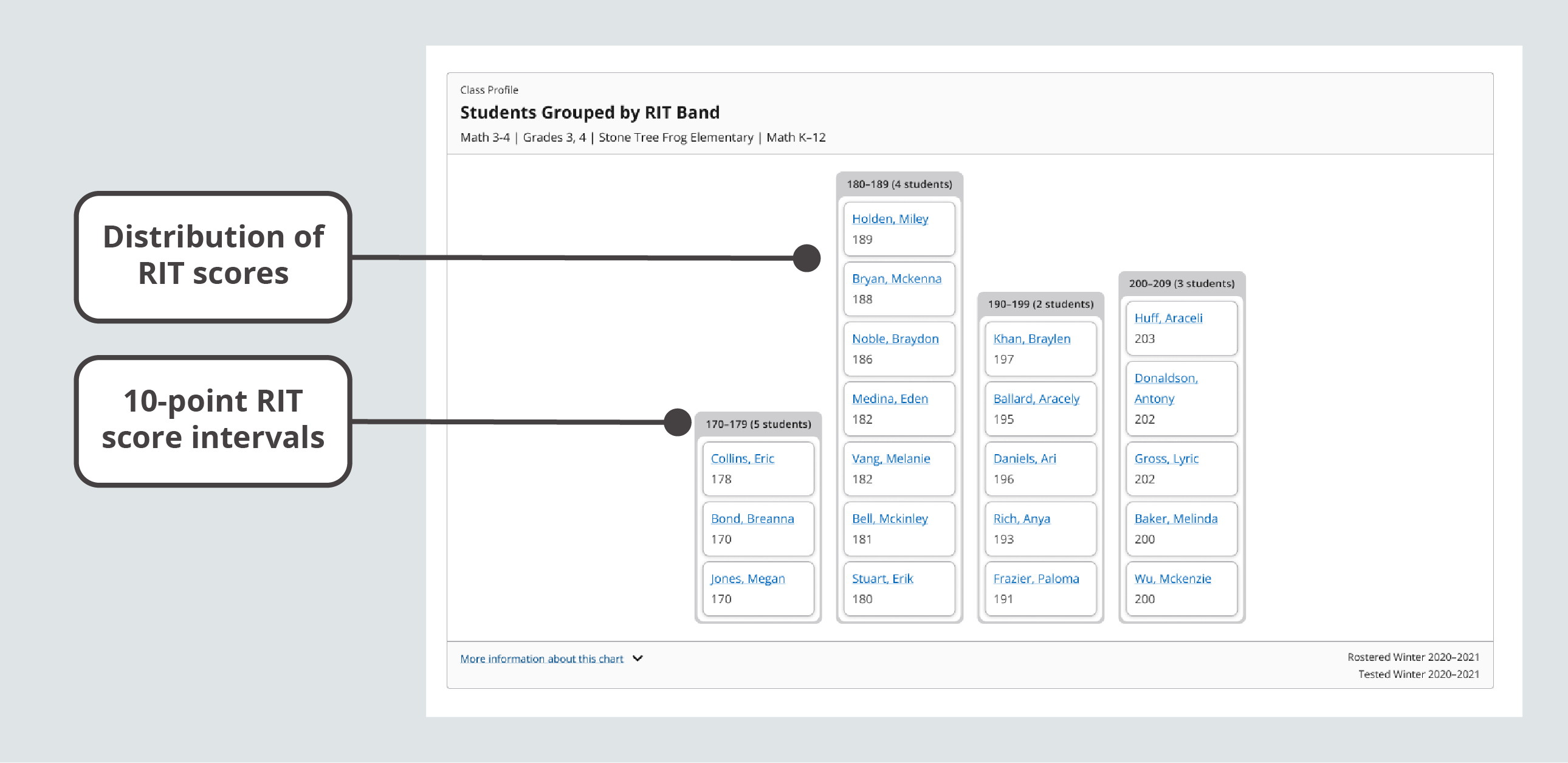Click More information about this chart link
Image resolution: width=1568 pixels, height=763 pixels.
click(541, 659)
